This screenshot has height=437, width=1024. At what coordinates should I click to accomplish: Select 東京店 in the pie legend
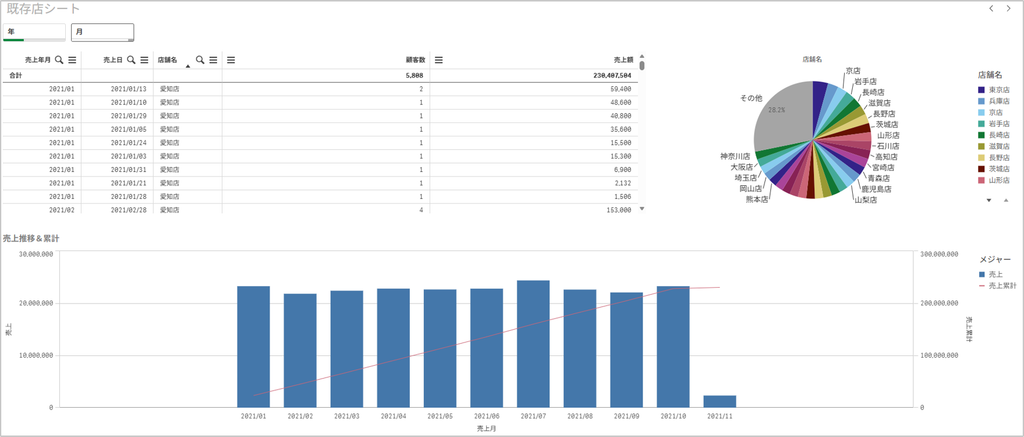pyautogui.click(x=994, y=89)
